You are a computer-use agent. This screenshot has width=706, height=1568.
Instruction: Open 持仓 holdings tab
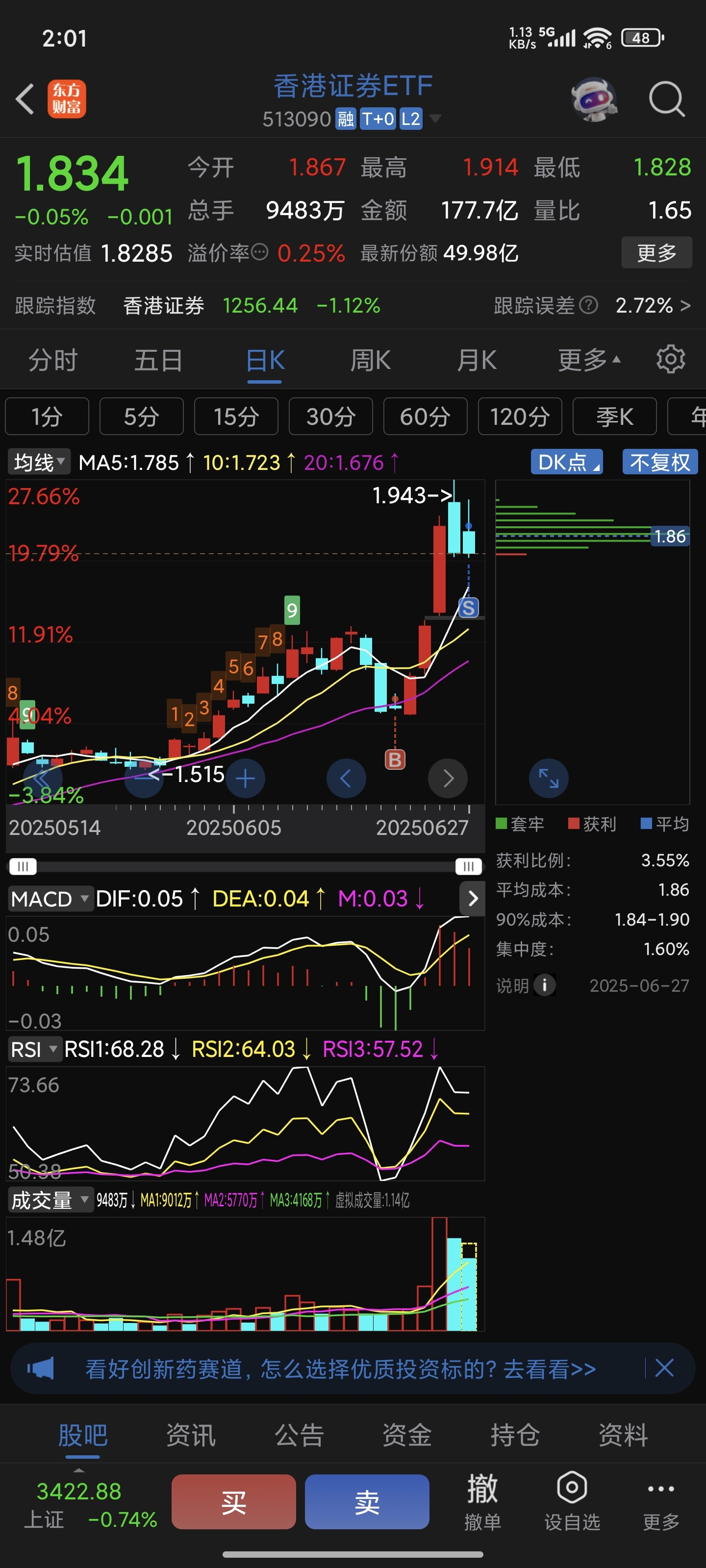pos(515,1435)
